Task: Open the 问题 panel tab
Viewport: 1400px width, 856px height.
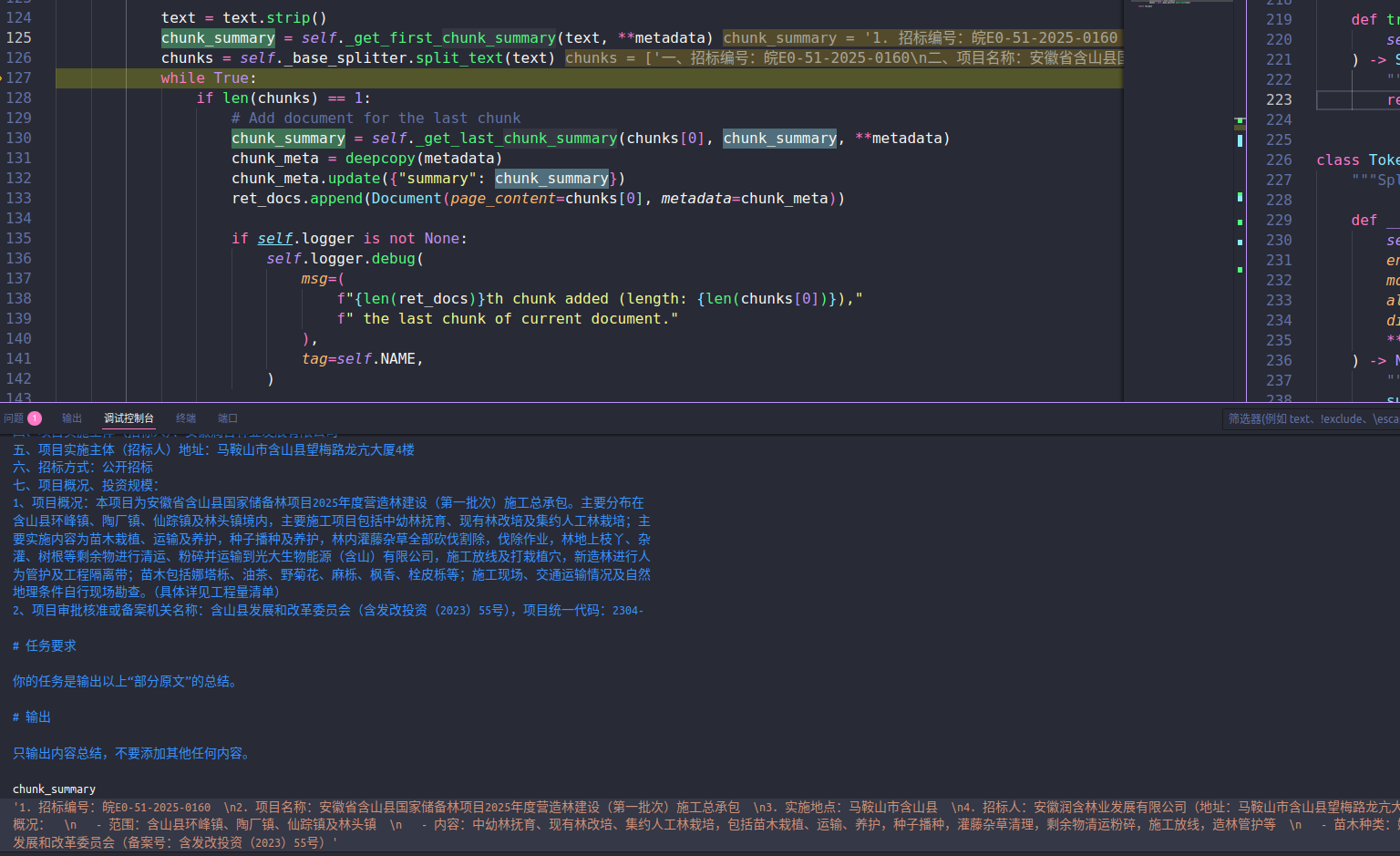Action: pyautogui.click(x=14, y=418)
